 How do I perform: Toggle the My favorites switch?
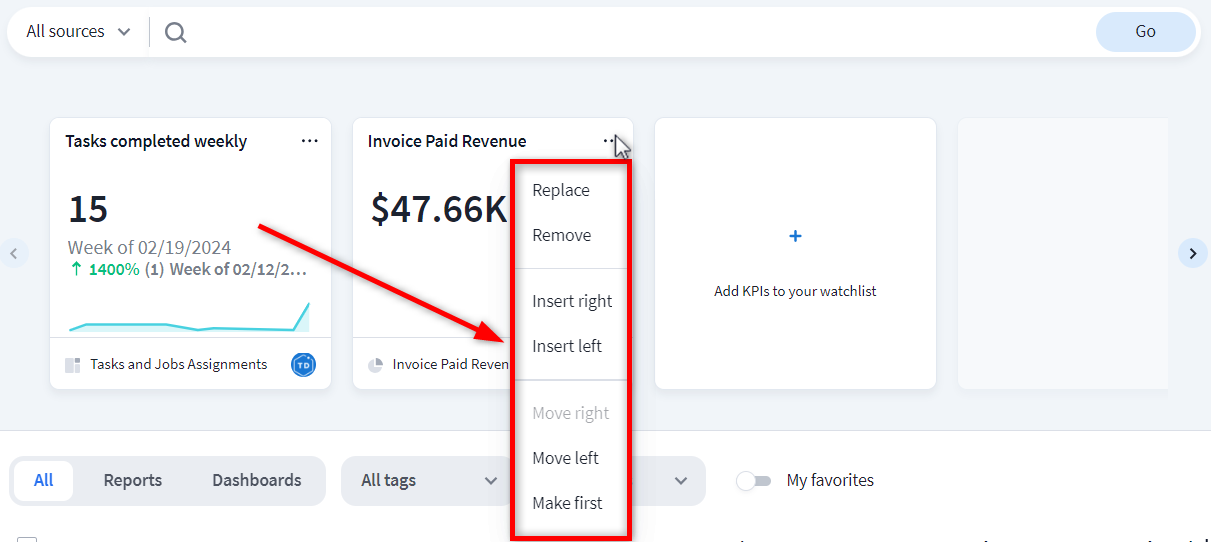tap(754, 481)
